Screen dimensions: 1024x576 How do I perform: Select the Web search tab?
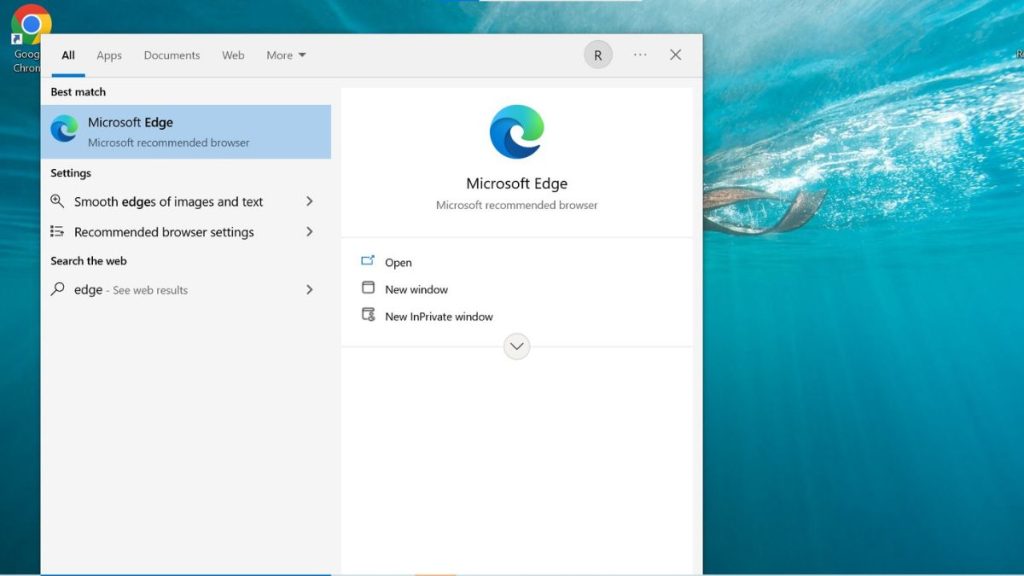click(x=233, y=55)
